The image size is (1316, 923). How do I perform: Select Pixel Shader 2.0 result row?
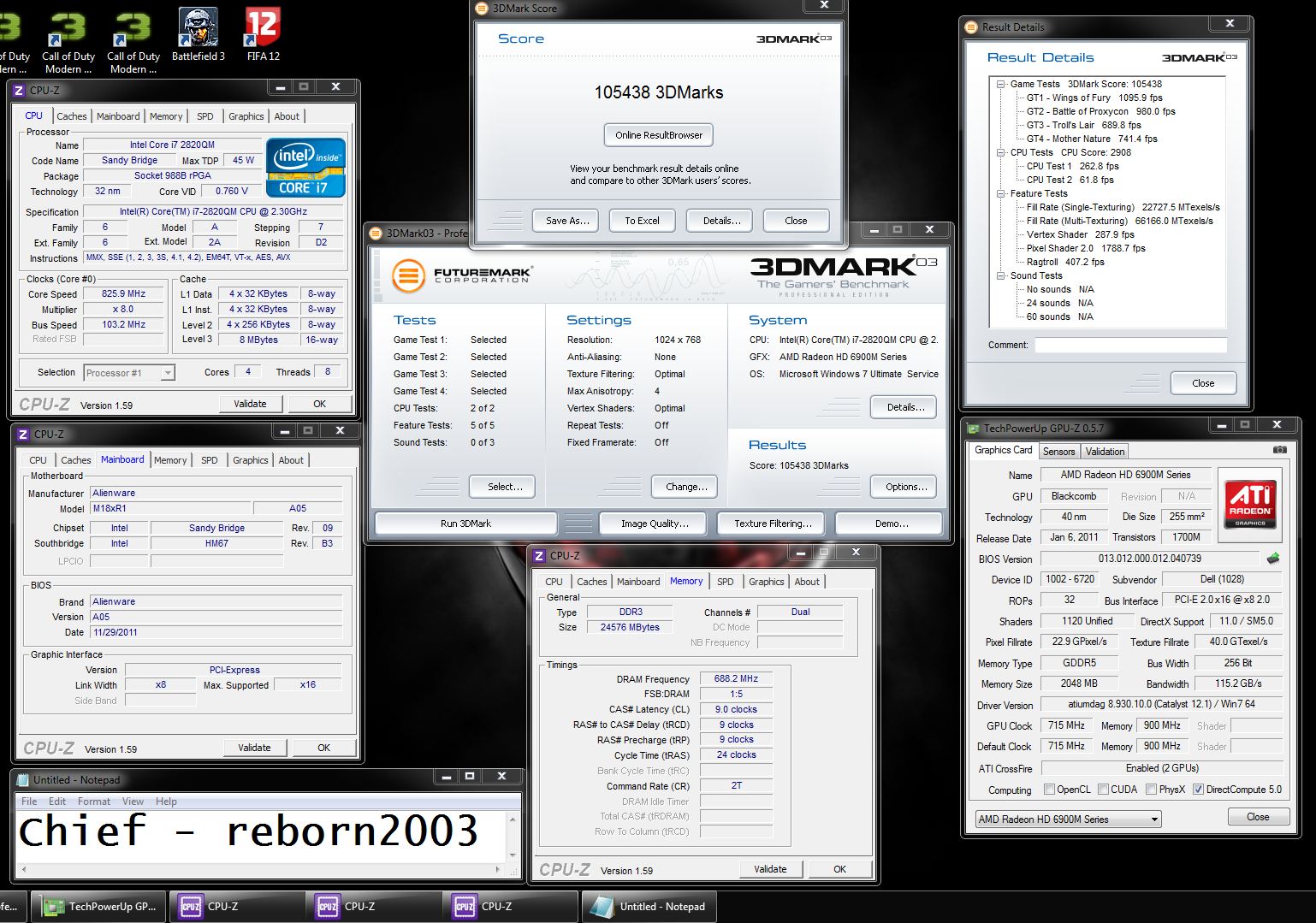(1086, 248)
